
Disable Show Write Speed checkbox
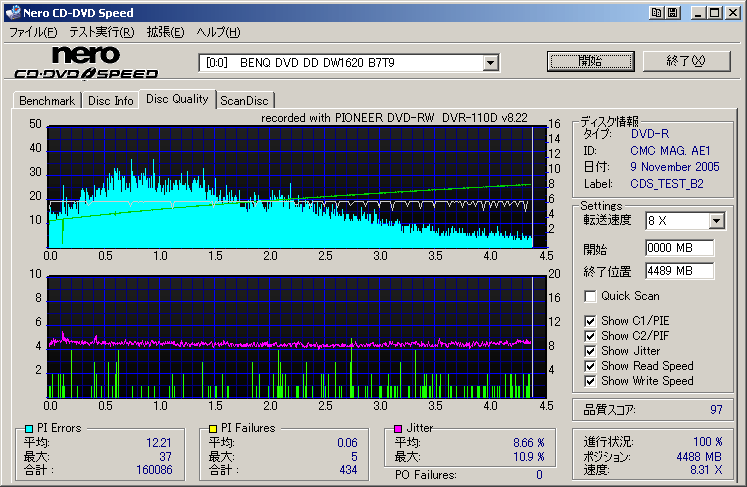590,381
